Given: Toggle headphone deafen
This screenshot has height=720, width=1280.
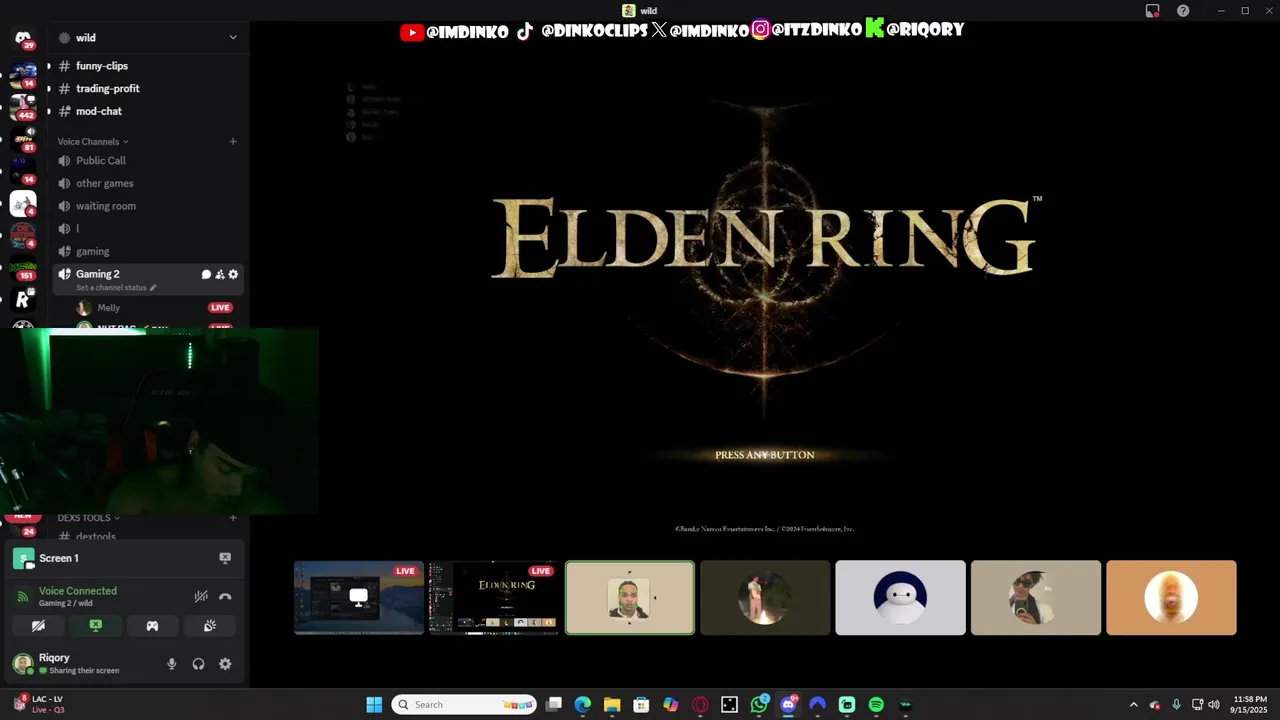Looking at the screenshot, I should 198,663.
